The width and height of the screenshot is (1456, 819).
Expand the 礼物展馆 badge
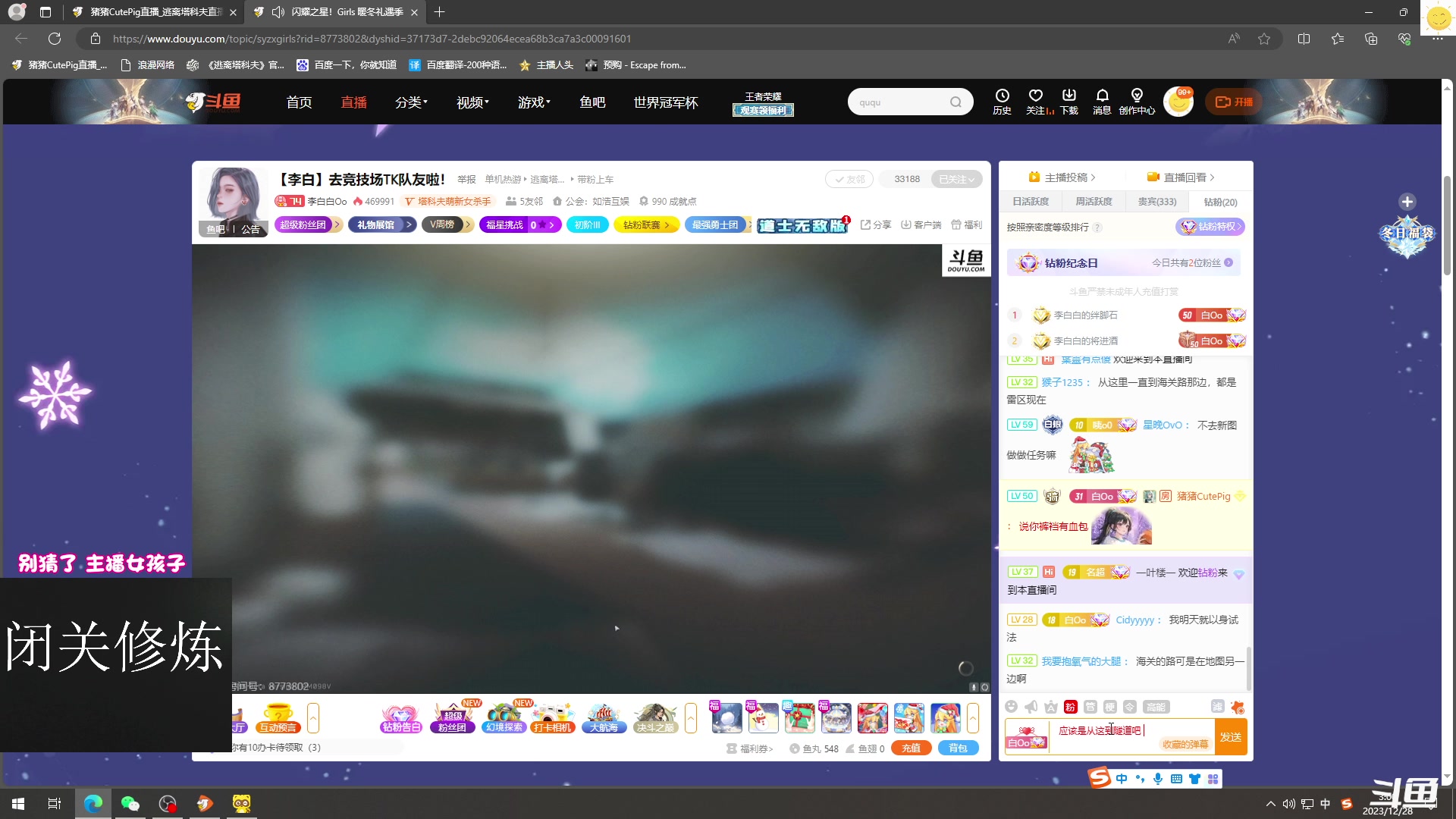382,225
